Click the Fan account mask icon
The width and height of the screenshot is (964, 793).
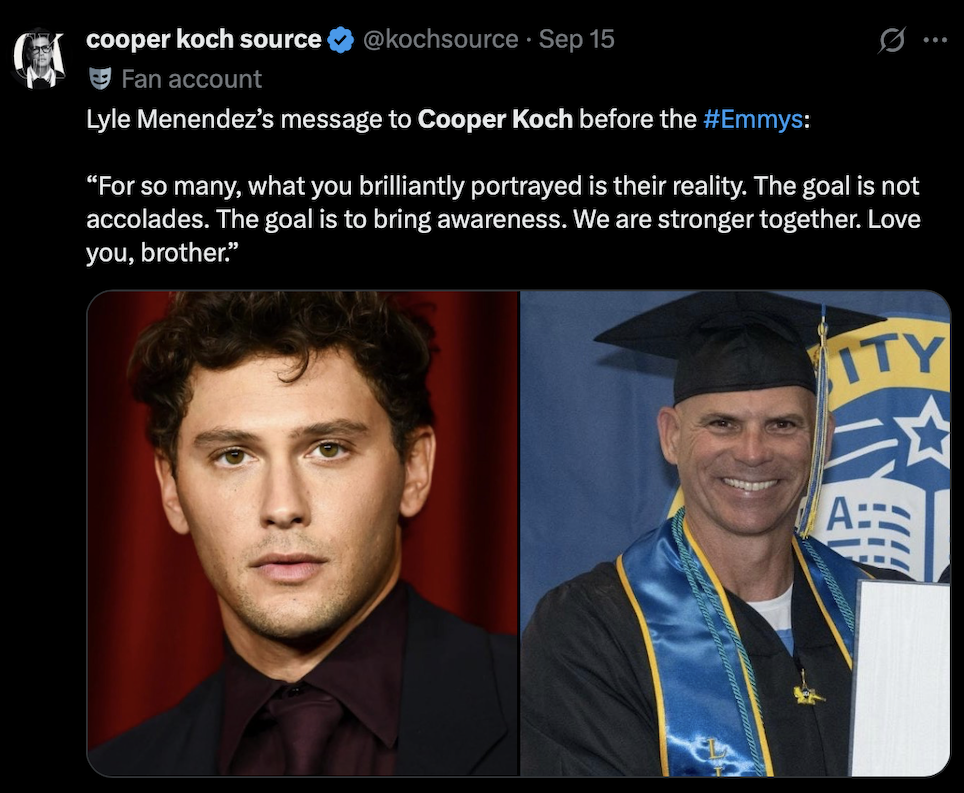point(99,78)
